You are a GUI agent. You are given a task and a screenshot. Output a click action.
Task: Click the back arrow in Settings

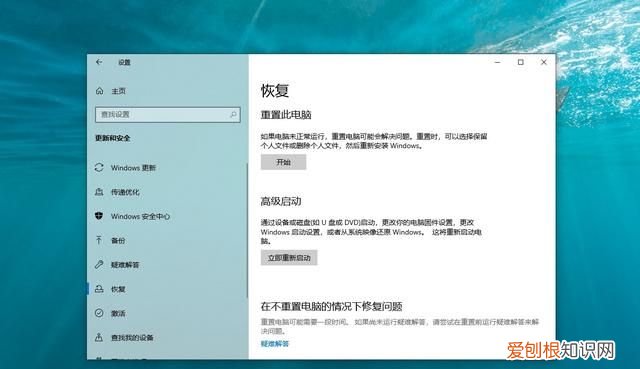[99, 62]
